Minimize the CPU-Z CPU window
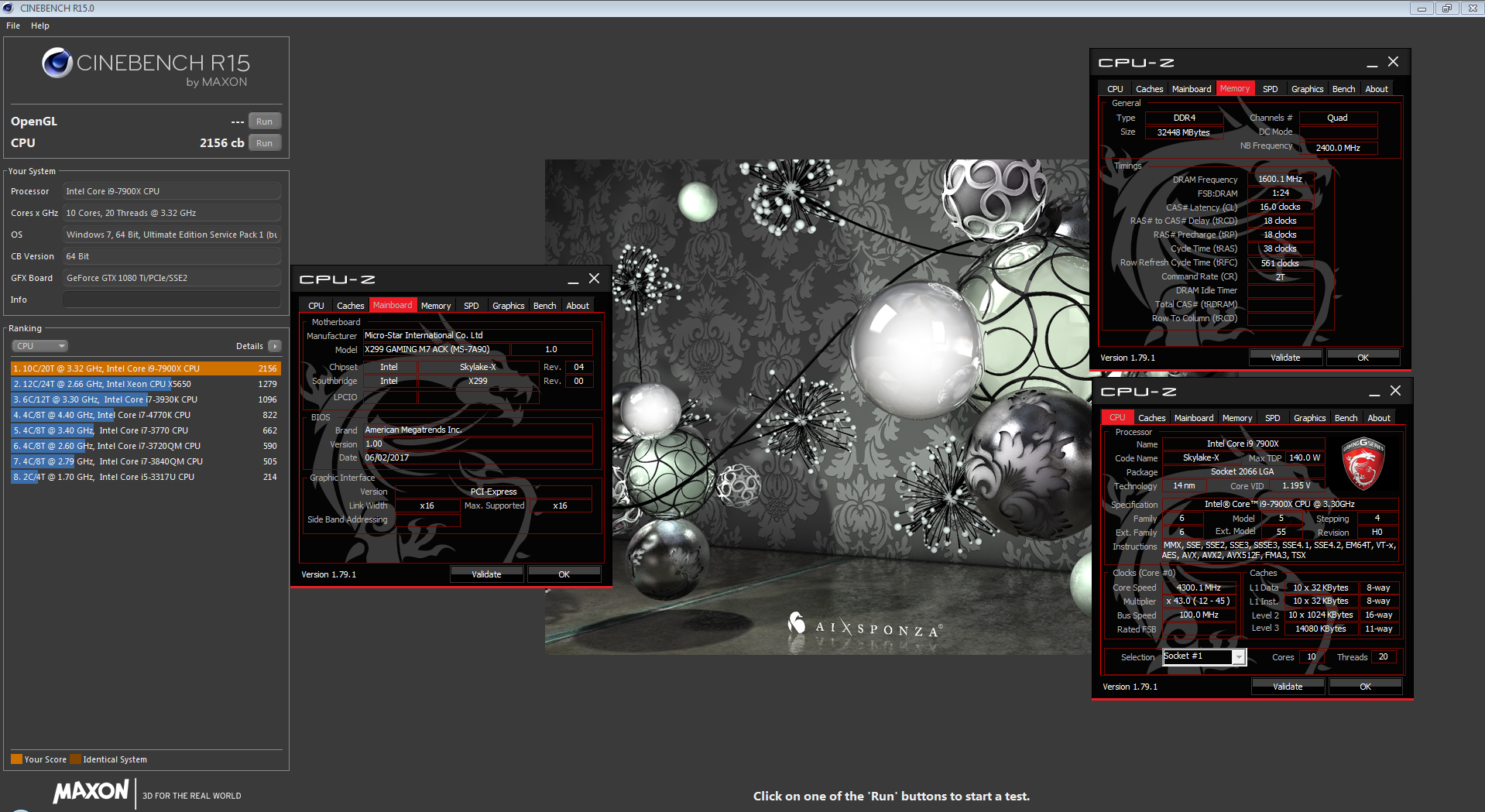 click(x=1374, y=392)
